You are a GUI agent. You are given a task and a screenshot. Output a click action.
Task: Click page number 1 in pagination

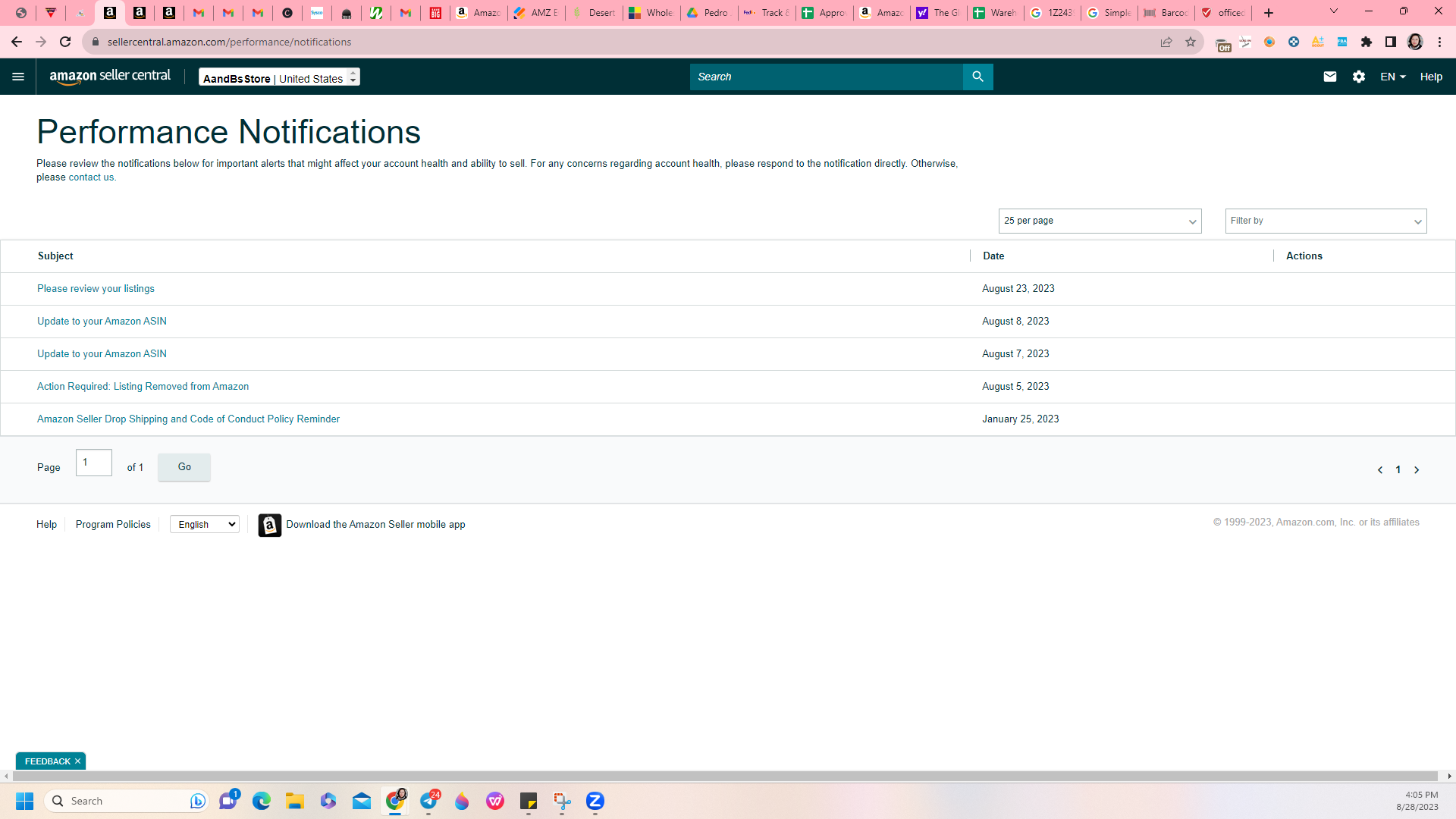tap(1398, 470)
